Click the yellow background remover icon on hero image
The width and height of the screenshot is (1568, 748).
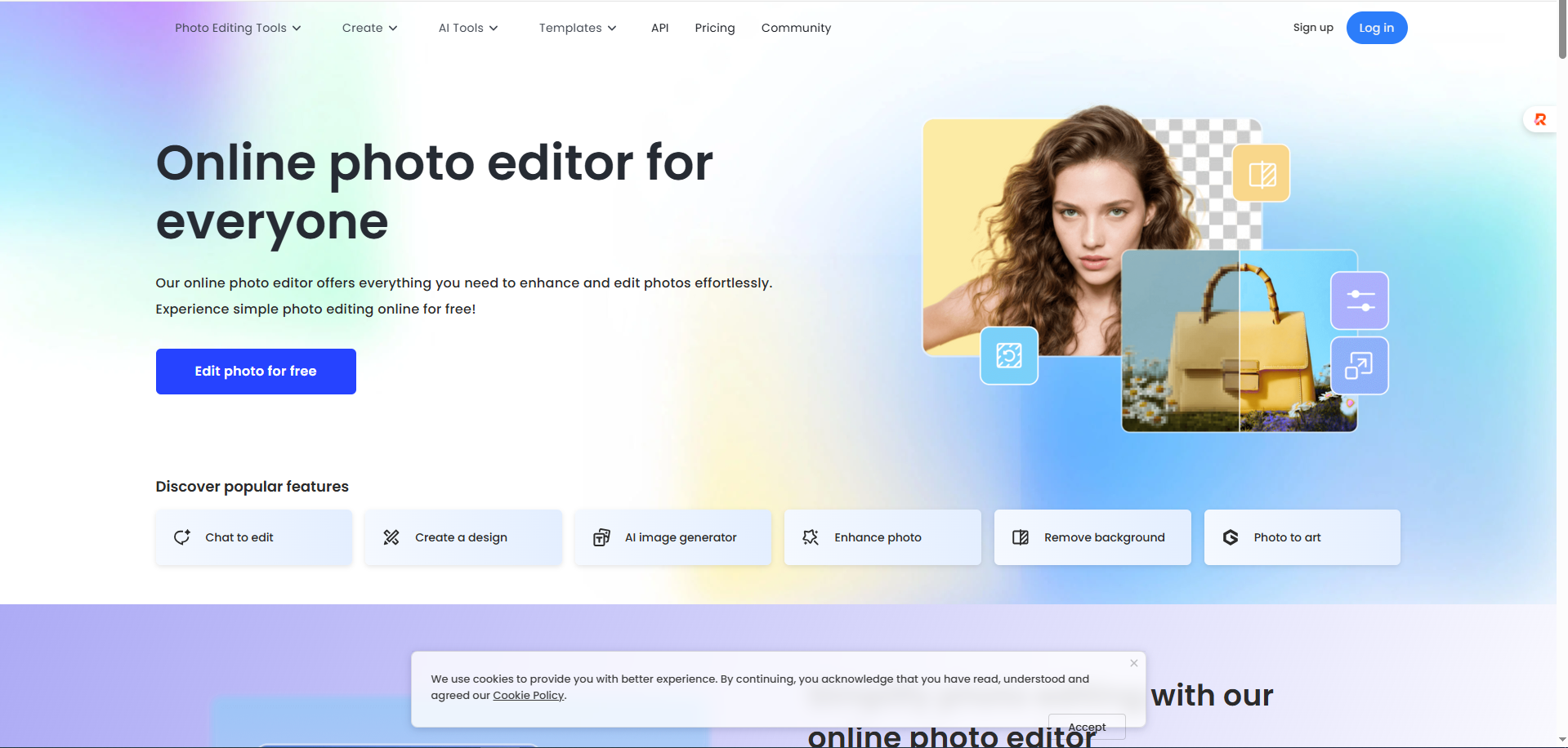(x=1262, y=173)
